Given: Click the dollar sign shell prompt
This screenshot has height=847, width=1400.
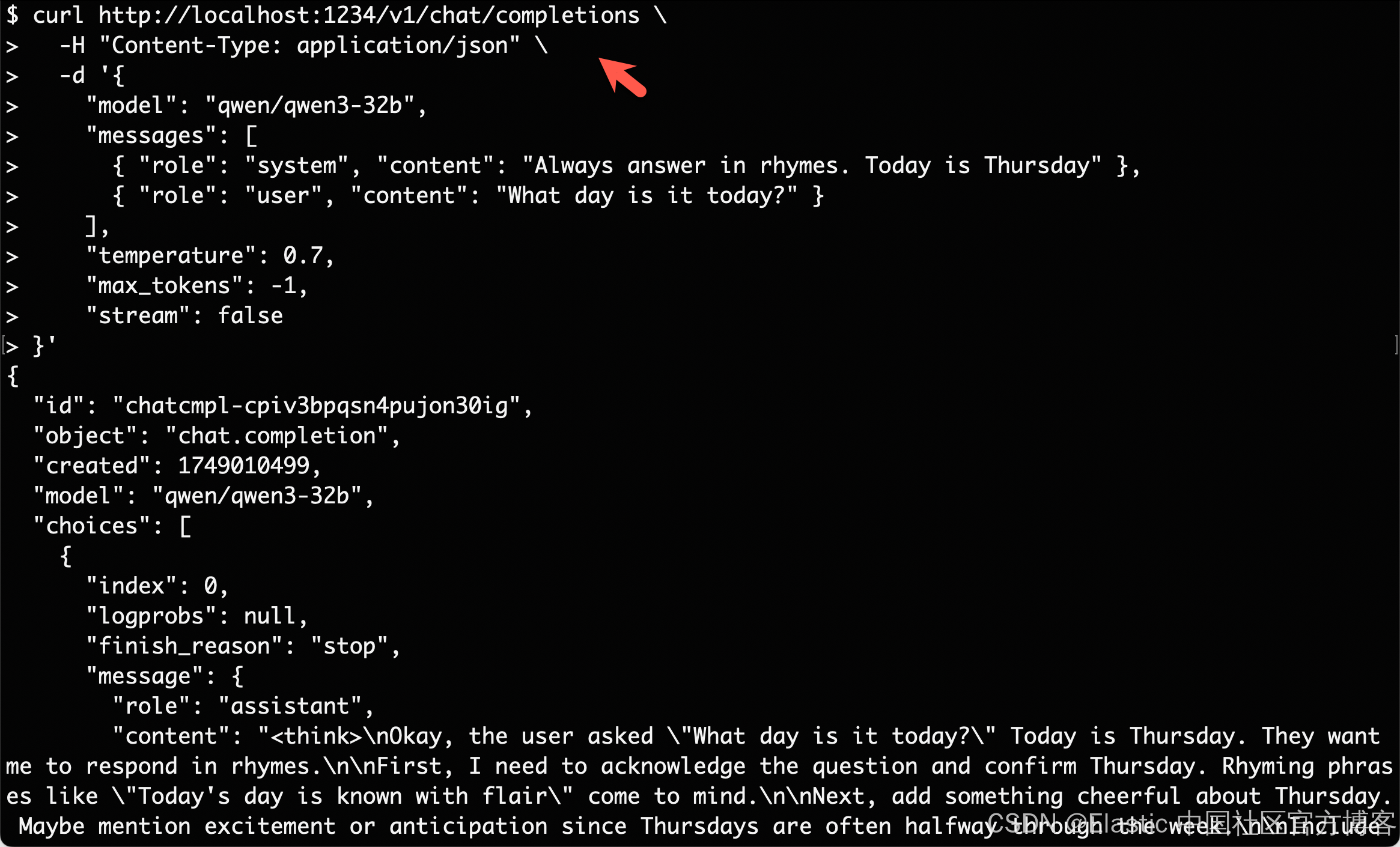Looking at the screenshot, I should point(12,14).
